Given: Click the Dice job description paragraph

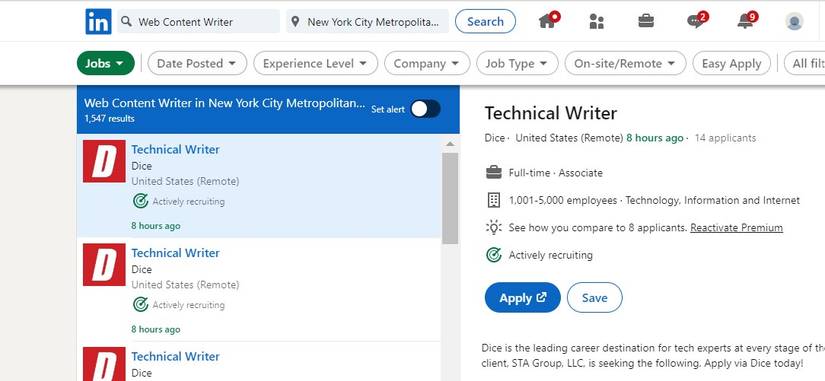Looking at the screenshot, I should point(653,356).
